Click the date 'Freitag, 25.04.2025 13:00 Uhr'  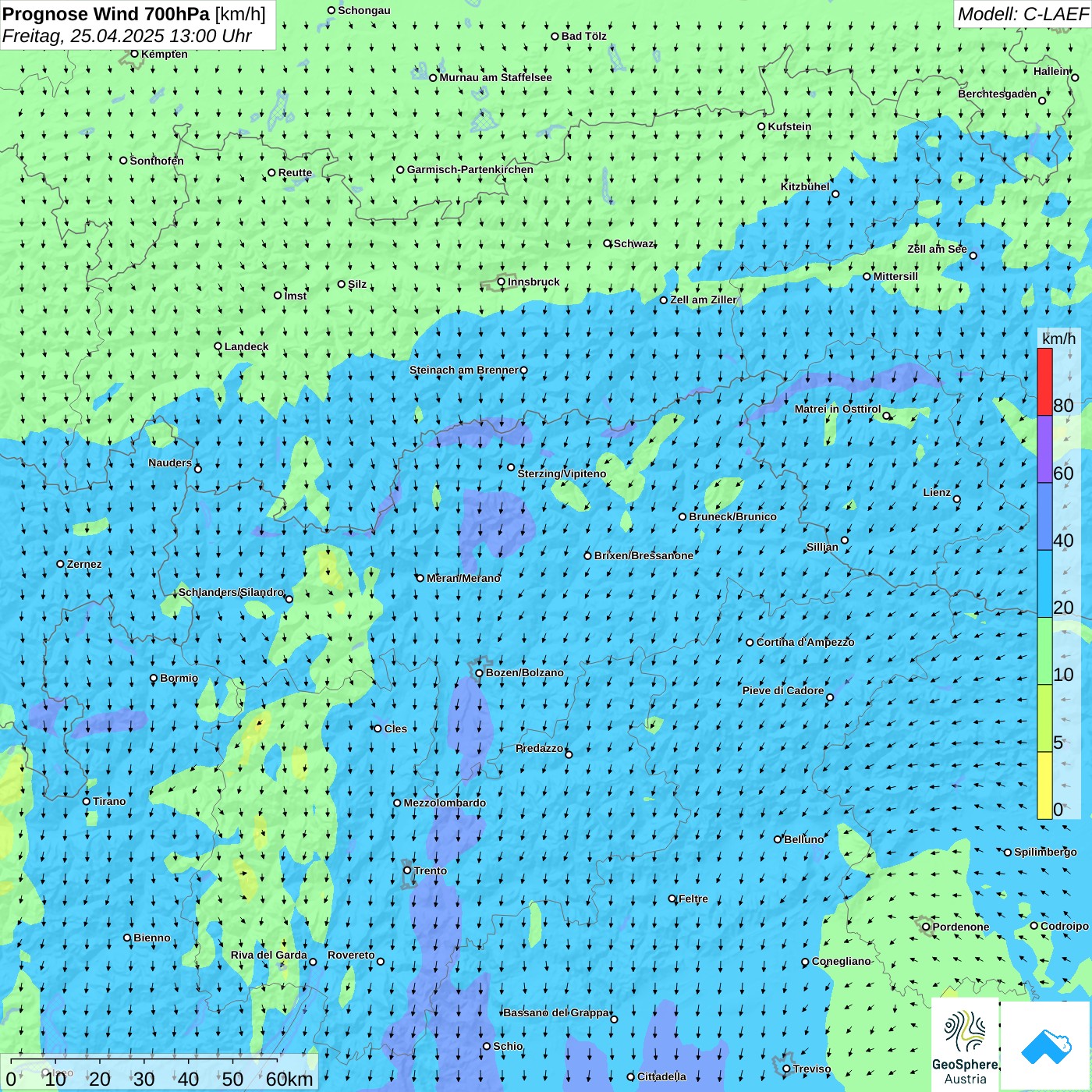click(127, 36)
